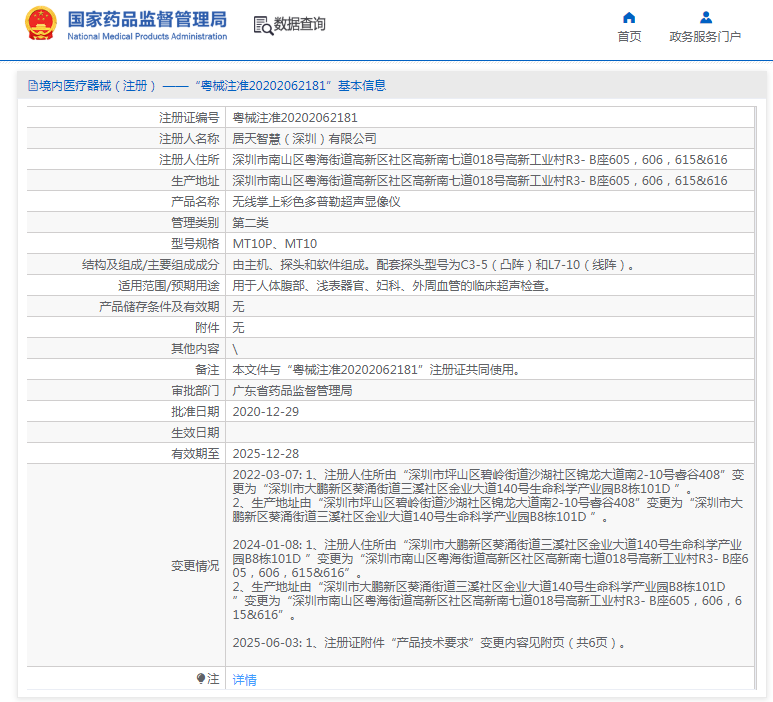773x702 pixels.
Task: Click approval date 2020-12-29
Action: [265, 412]
